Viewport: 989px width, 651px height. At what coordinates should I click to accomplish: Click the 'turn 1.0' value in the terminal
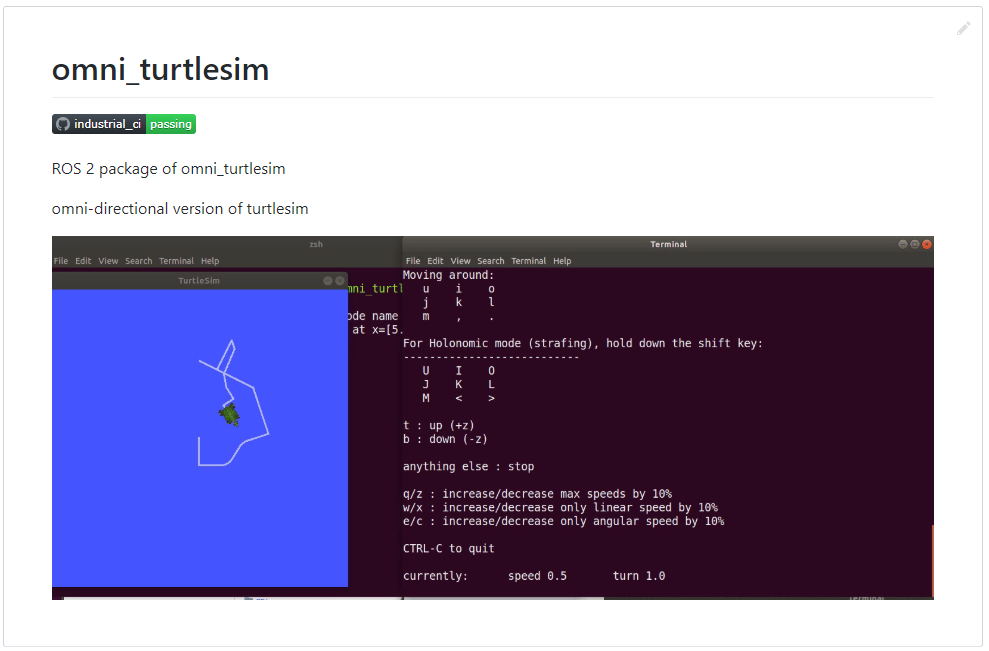pos(639,576)
